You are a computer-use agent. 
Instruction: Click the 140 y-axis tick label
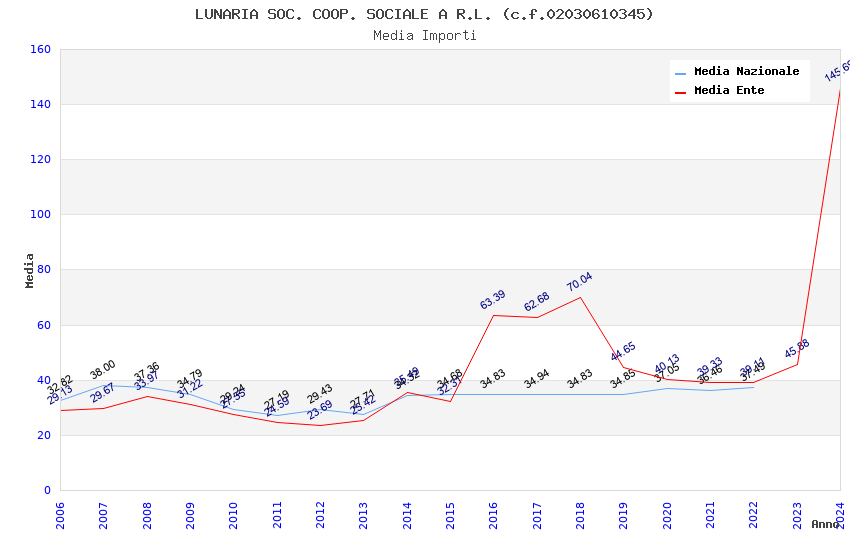pos(40,104)
